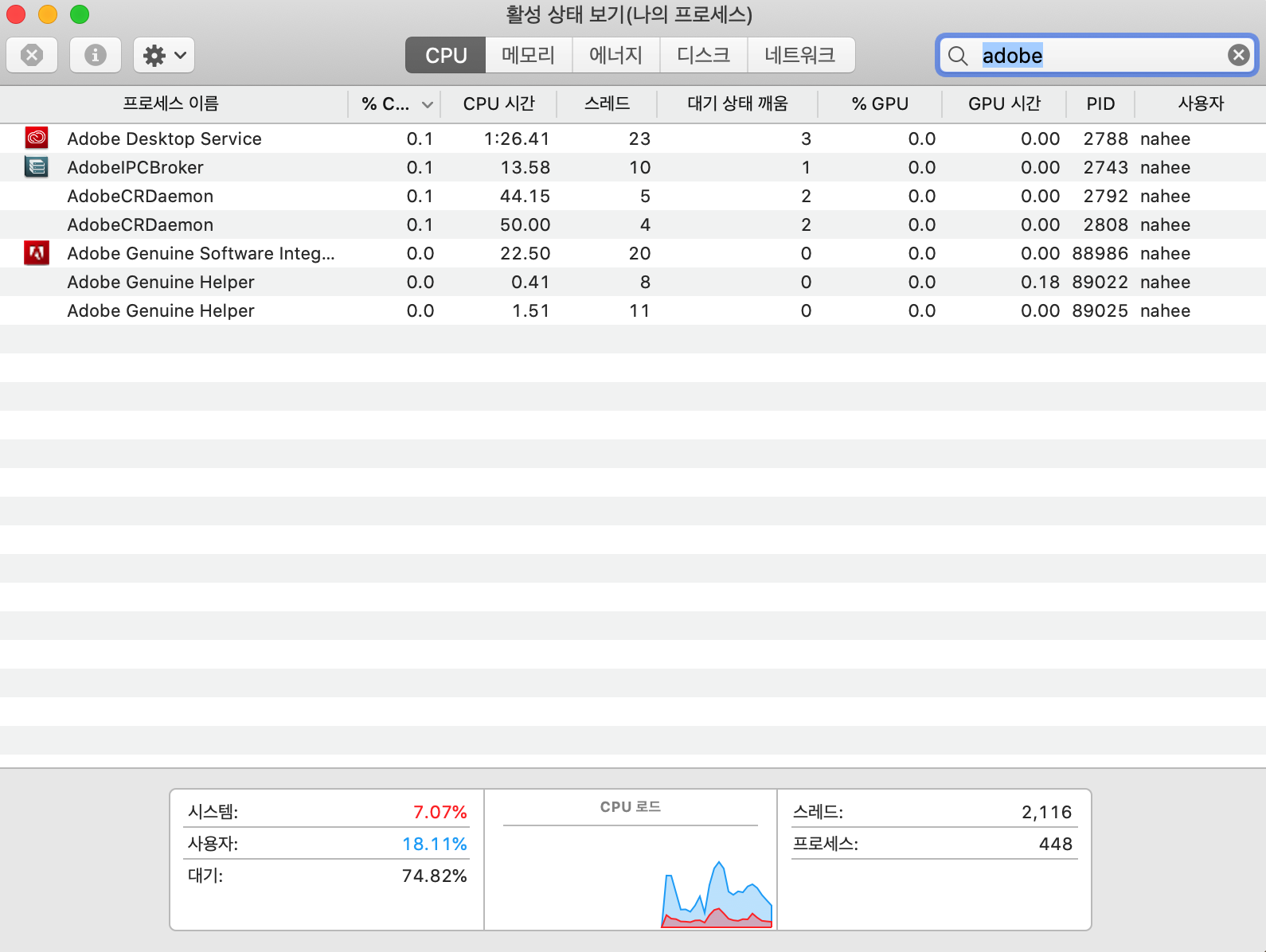The height and width of the screenshot is (952, 1266).
Task: Sort by CPU 시간 column header
Action: pos(499,103)
